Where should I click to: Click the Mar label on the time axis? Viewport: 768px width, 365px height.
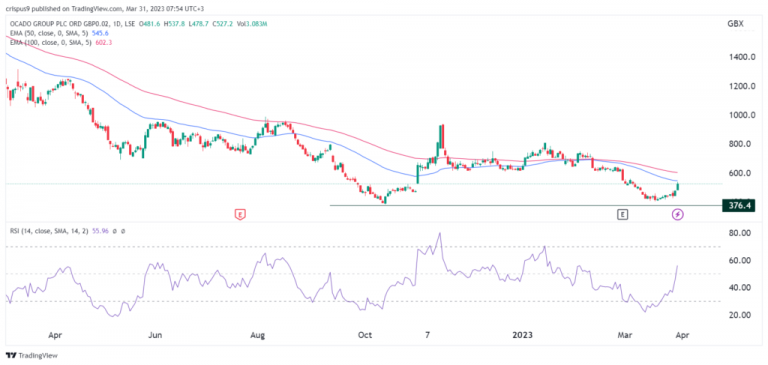coord(624,336)
